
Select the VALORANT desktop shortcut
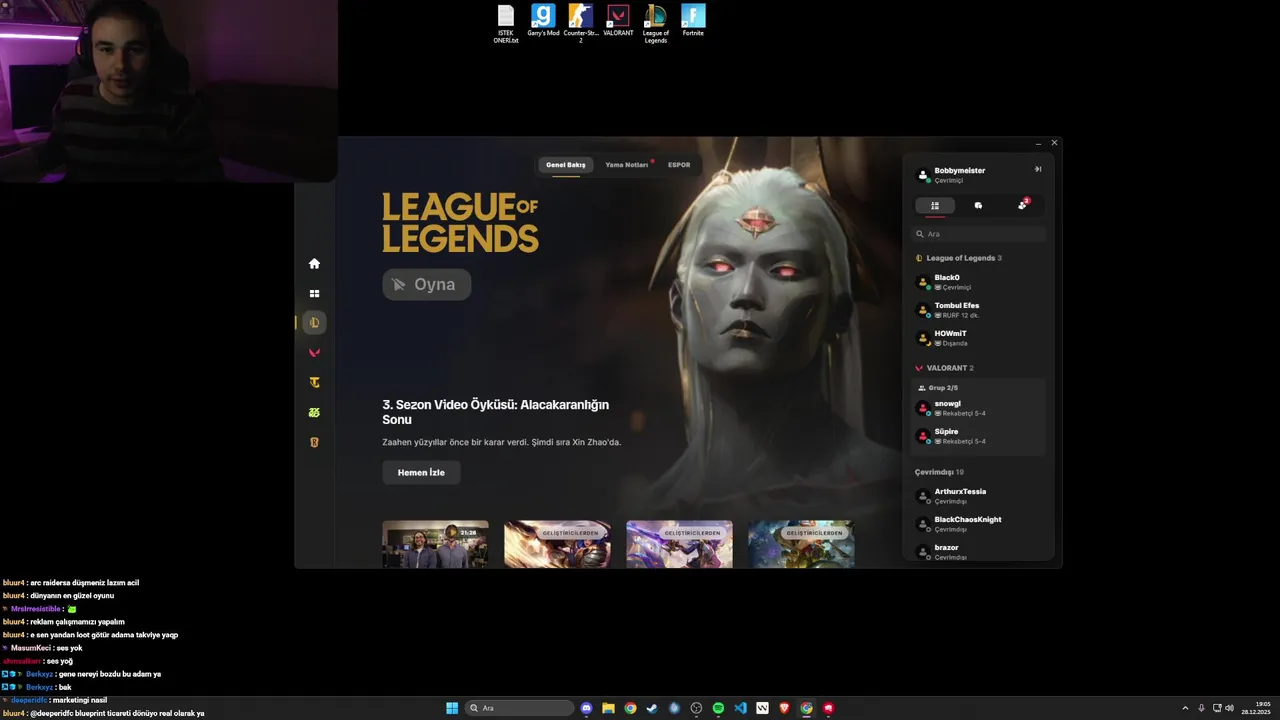618,21
